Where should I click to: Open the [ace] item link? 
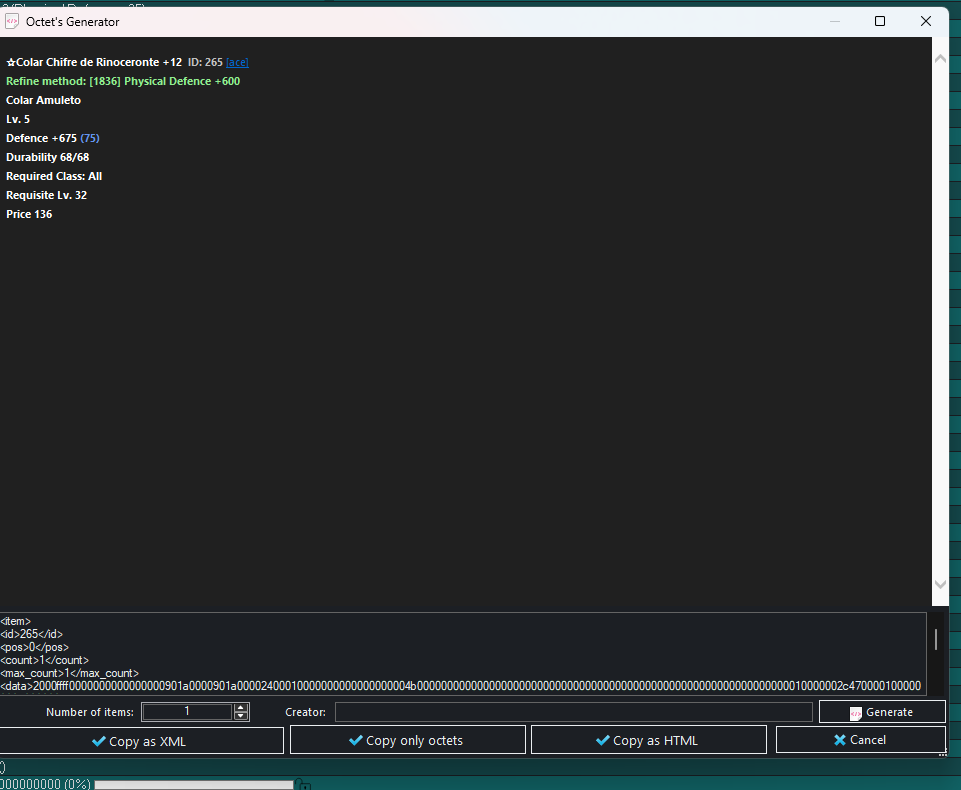[237, 62]
